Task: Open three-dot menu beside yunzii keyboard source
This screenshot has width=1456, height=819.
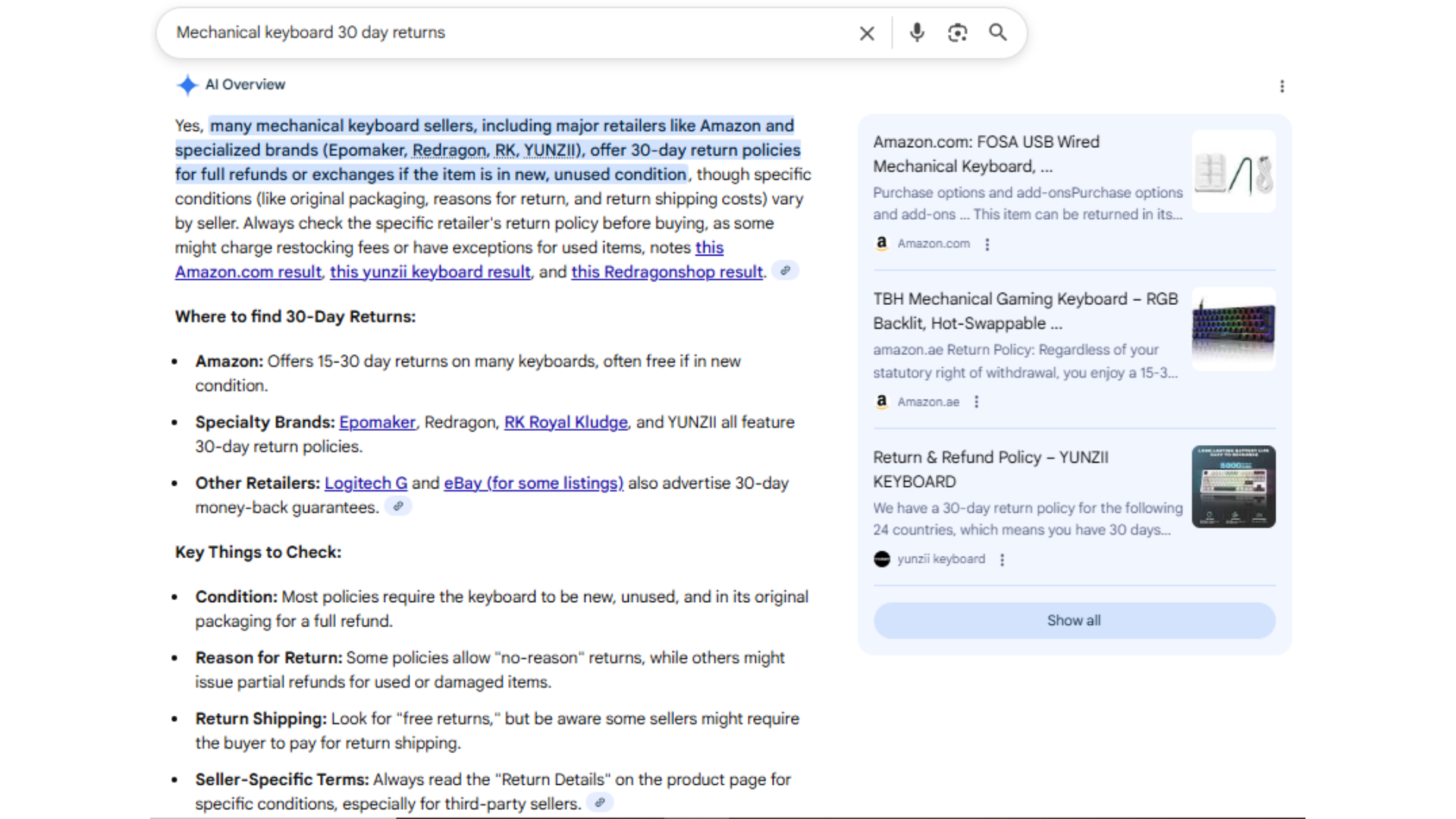Action: (x=1002, y=560)
